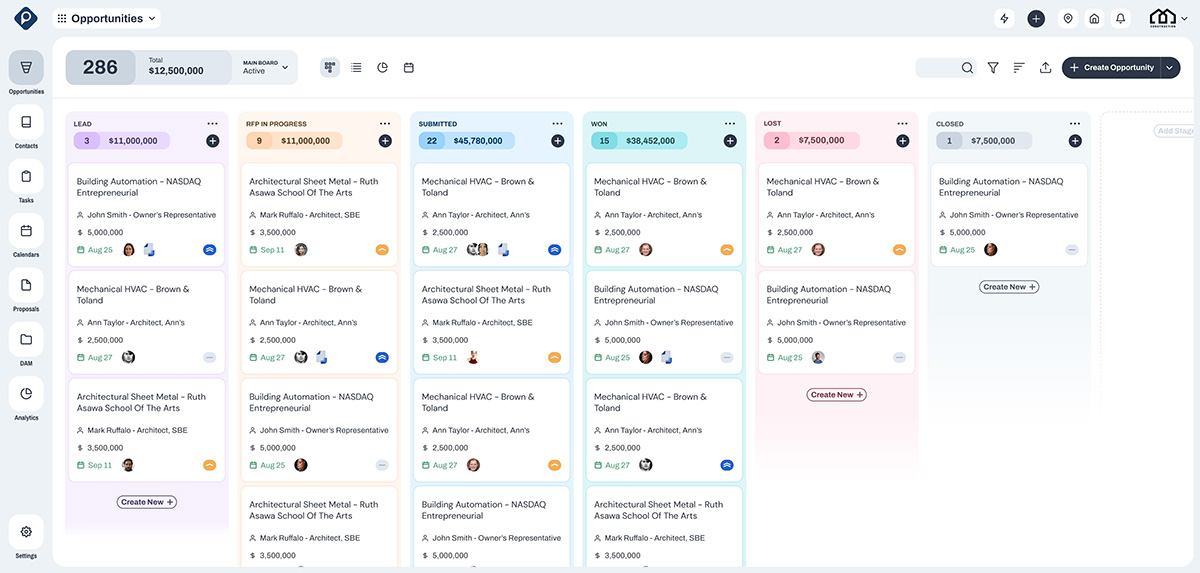Click the Add Stage button

coord(1176,131)
